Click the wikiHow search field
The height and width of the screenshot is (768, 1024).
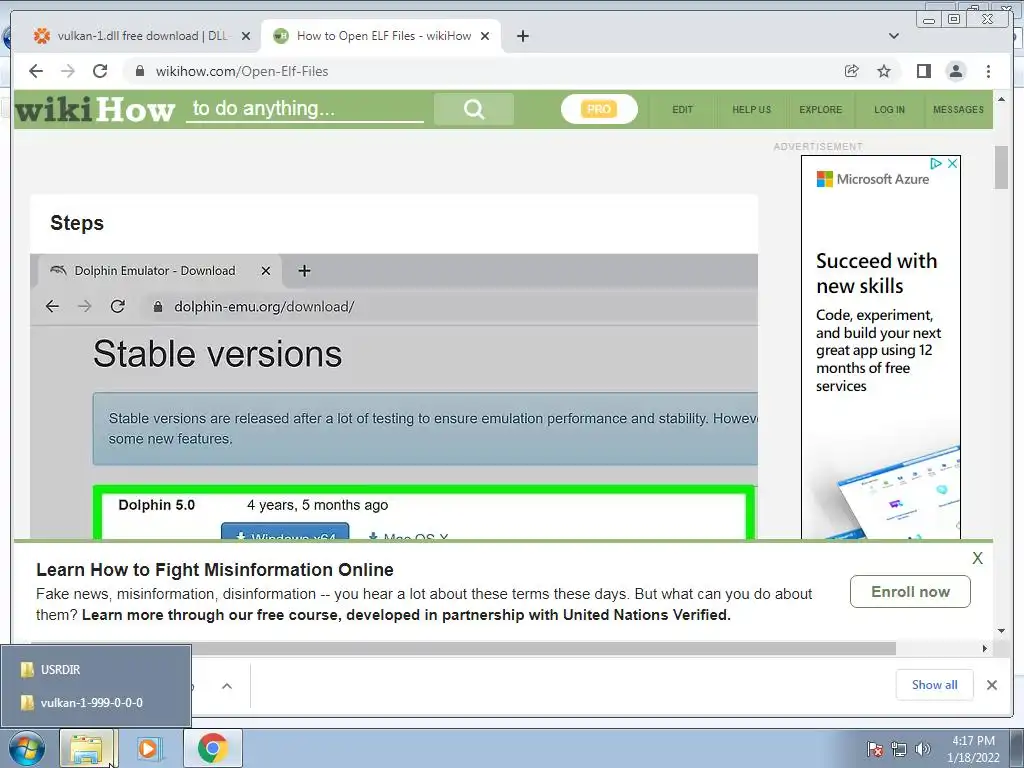click(x=304, y=108)
